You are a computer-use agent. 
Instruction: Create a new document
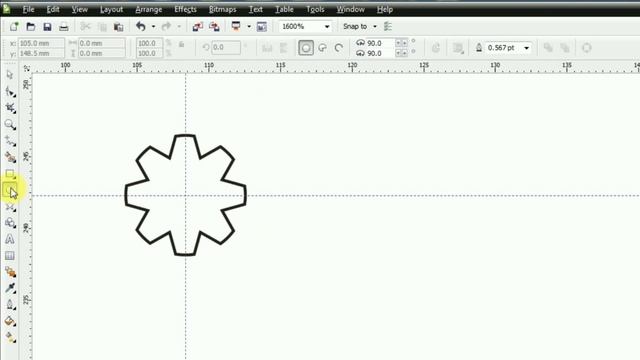pyautogui.click(x=14, y=27)
